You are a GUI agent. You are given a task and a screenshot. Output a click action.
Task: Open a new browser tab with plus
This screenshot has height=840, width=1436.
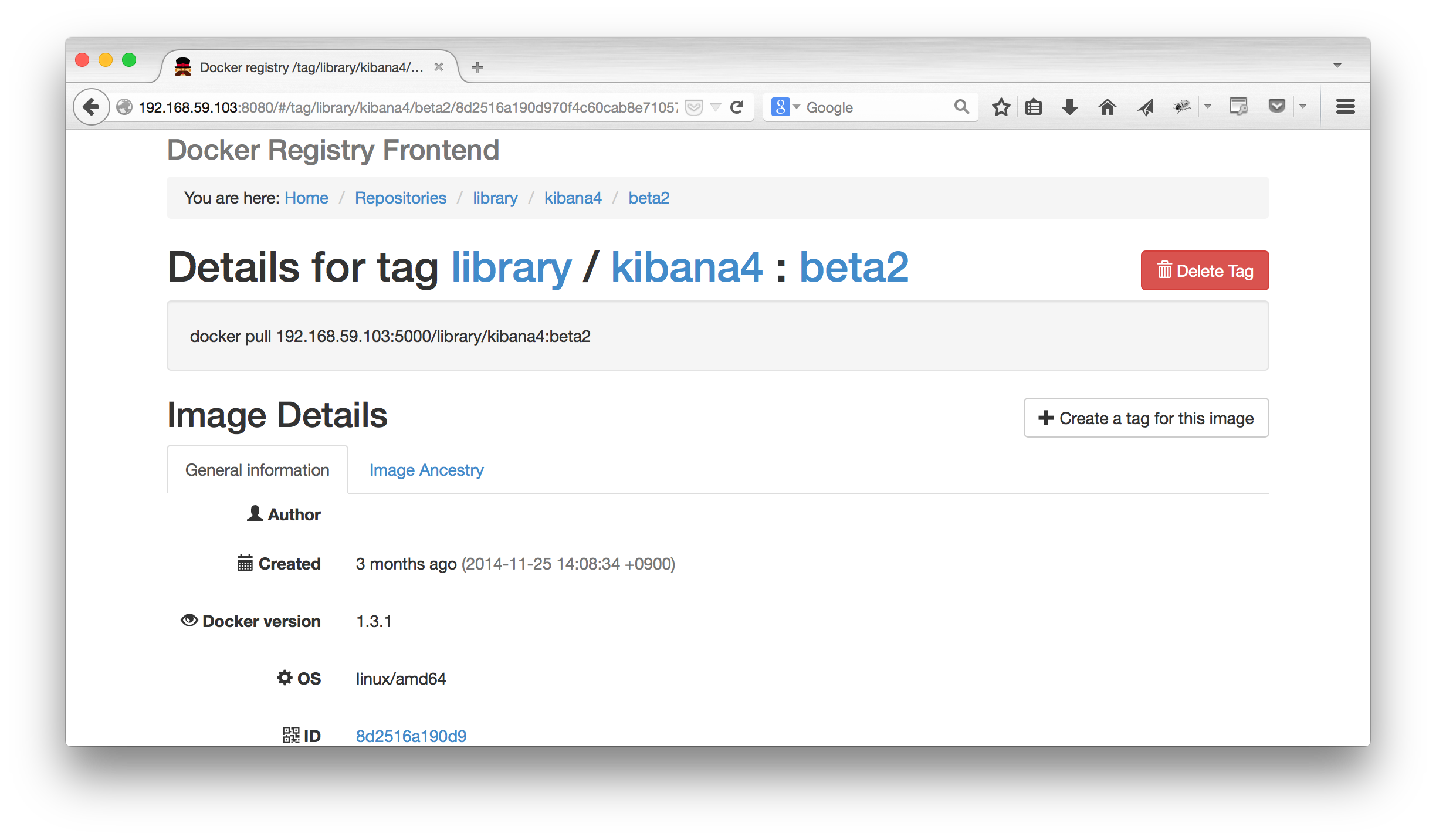[477, 67]
